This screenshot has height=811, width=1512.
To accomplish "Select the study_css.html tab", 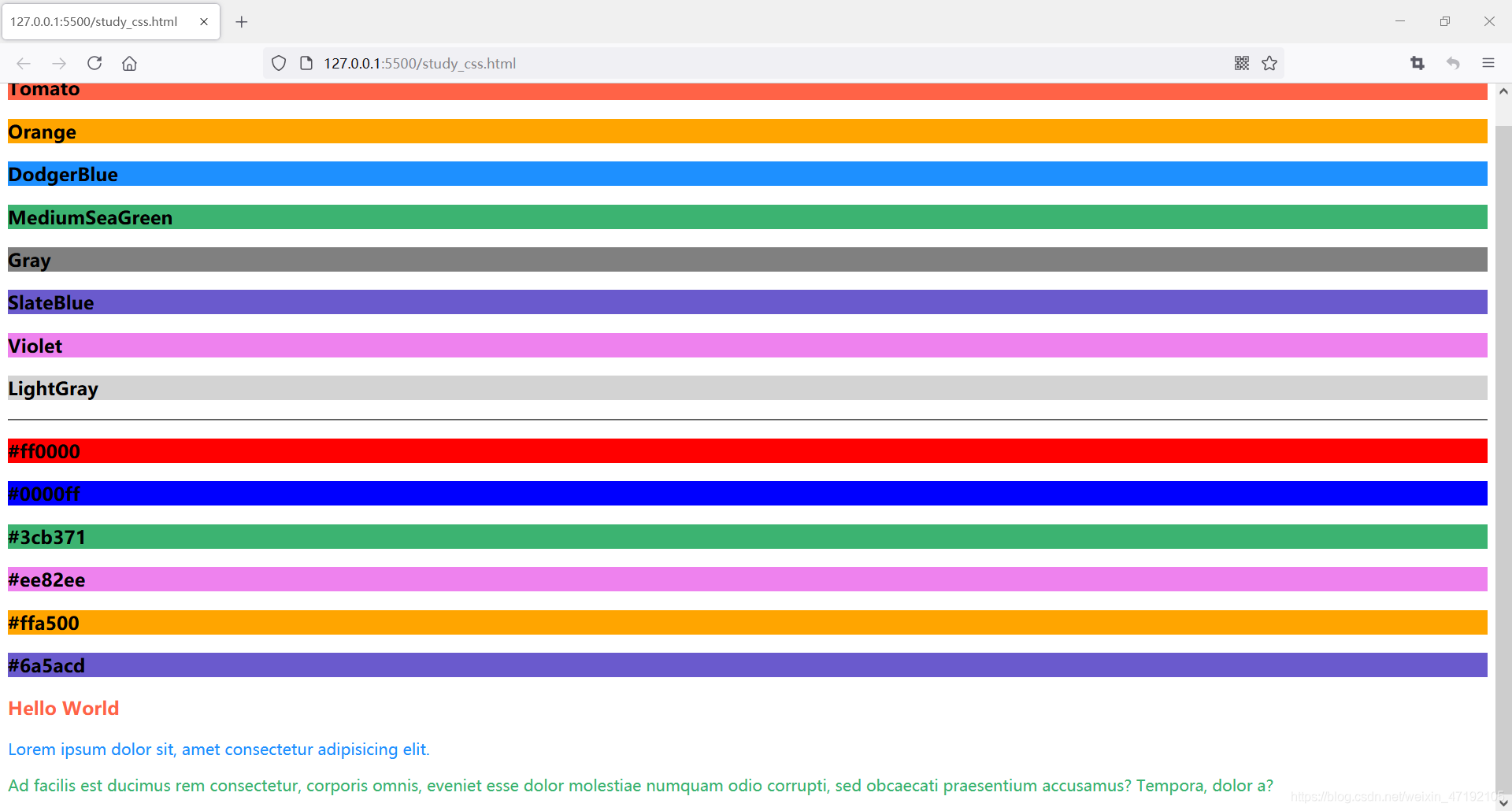I will click(x=111, y=22).
